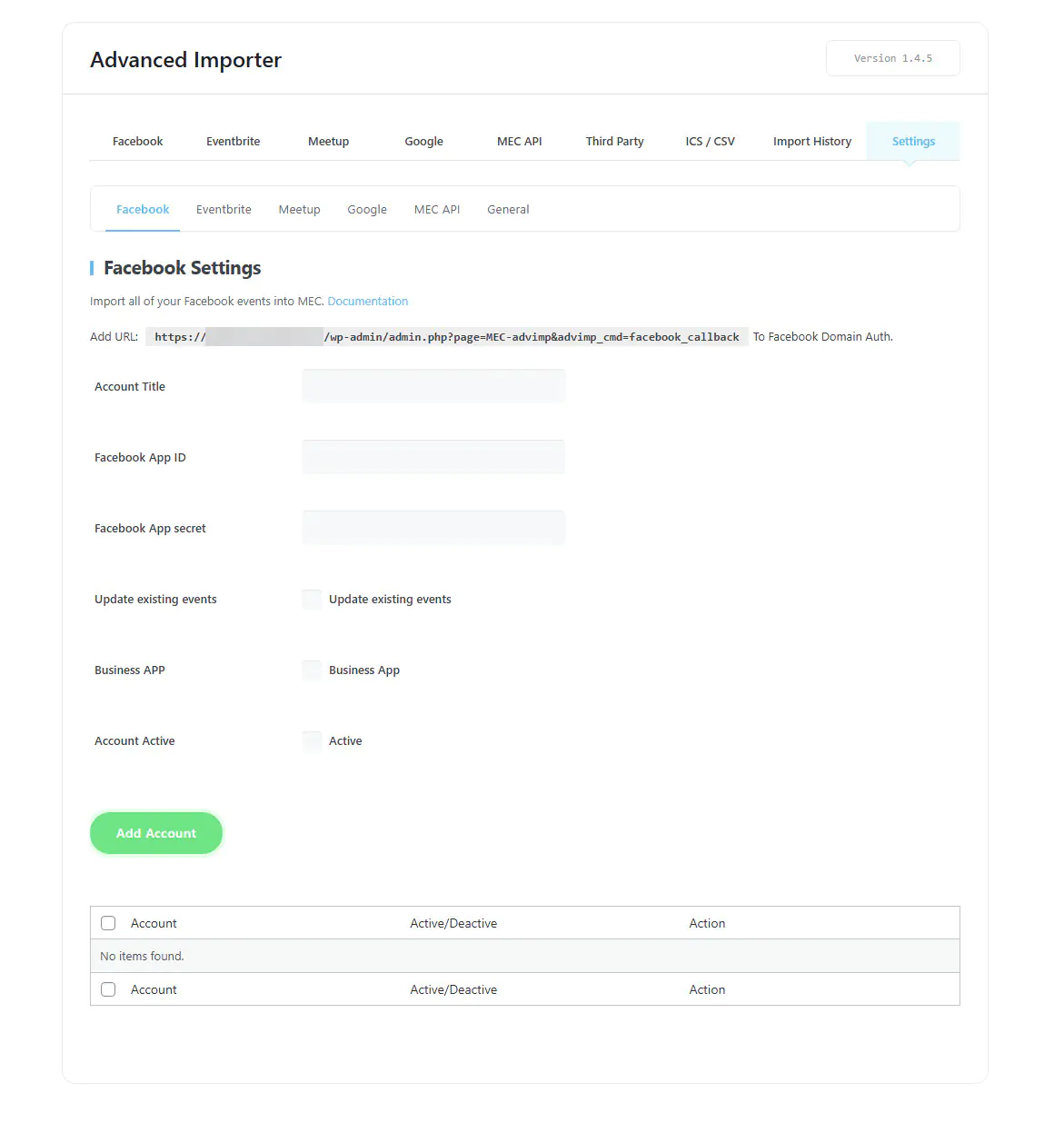Open the Eventbrite settings sub-tab

coord(224,210)
